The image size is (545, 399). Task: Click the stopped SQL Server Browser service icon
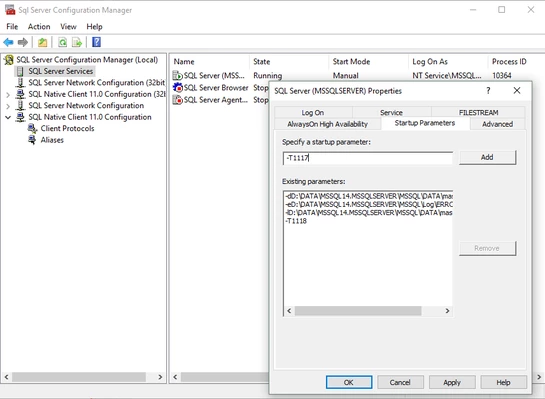(177, 88)
